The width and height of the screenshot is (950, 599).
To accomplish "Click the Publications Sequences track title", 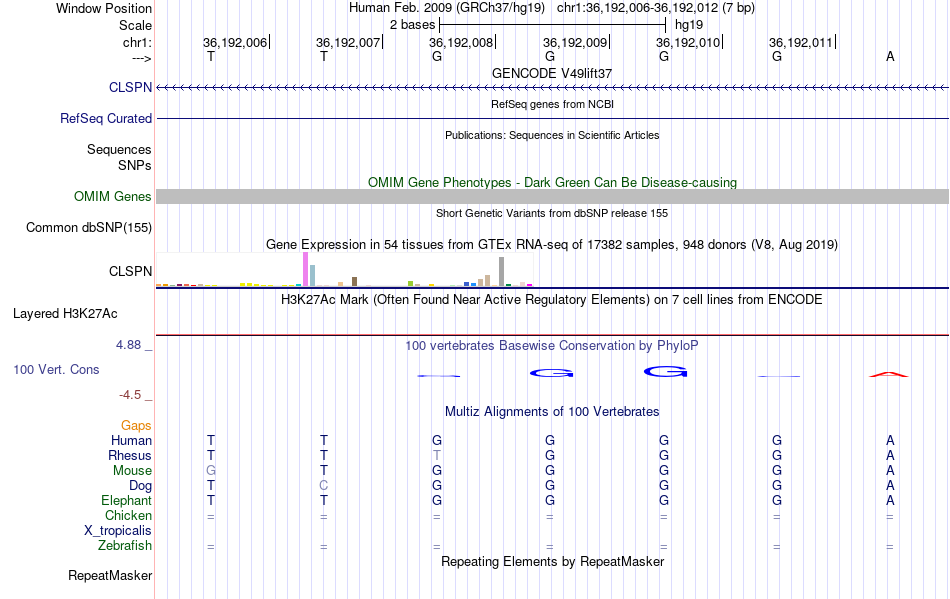I will (x=552, y=135).
